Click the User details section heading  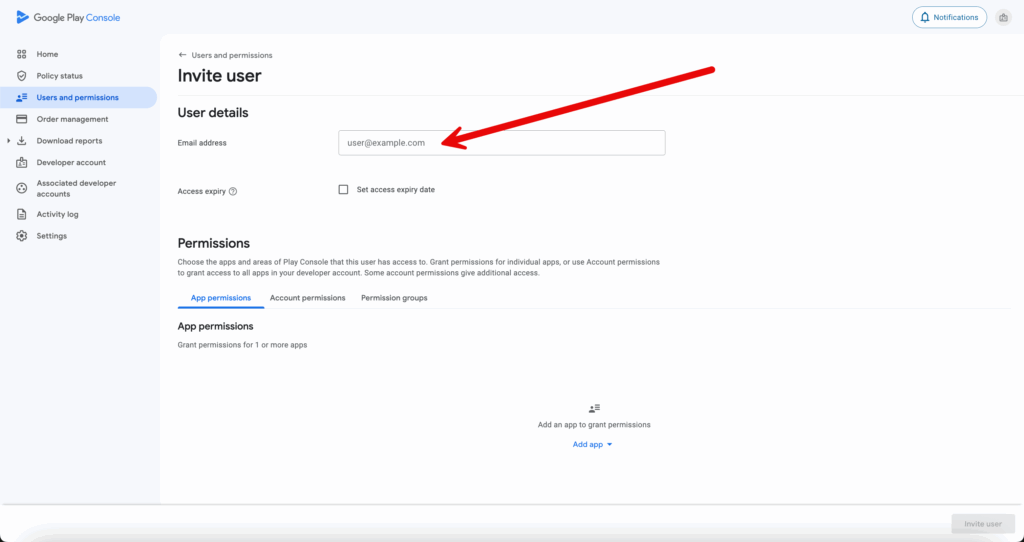213,112
